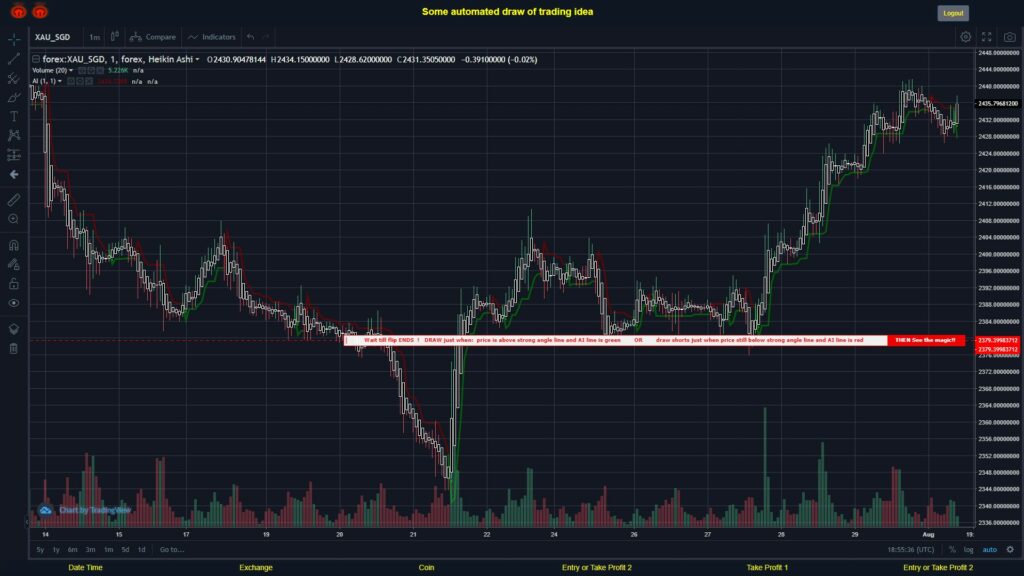Viewport: 1024px width, 576px height.
Task: Click the redo arrow
Action: (x=266, y=37)
